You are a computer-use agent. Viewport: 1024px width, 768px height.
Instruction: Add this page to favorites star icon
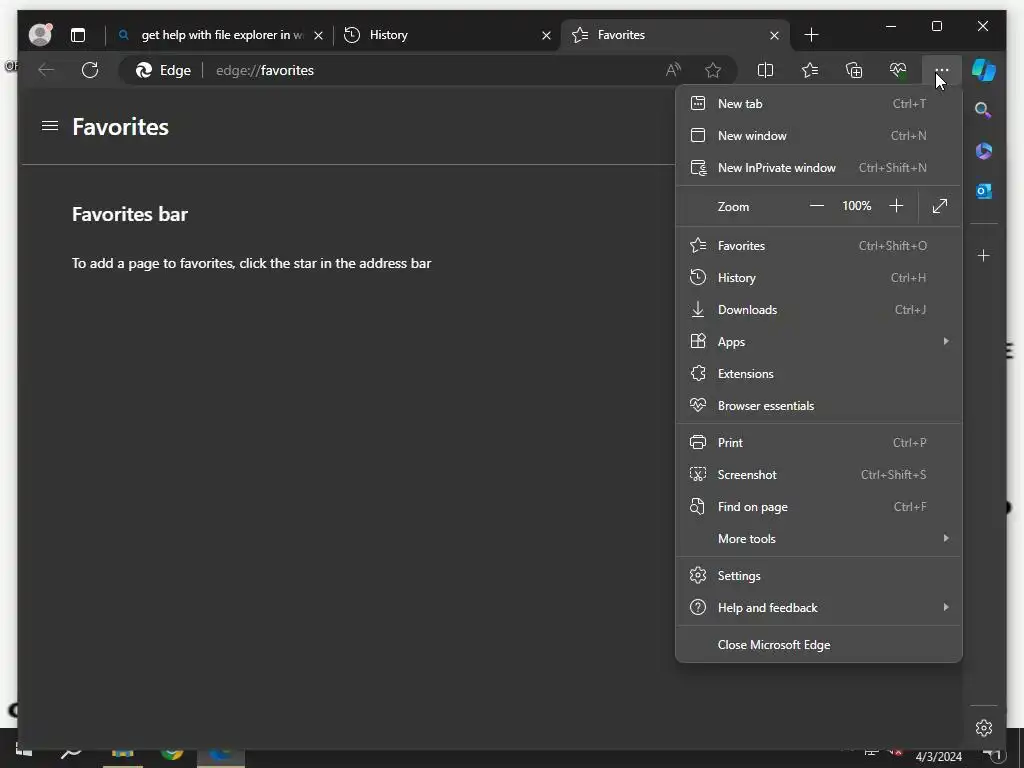pos(713,70)
